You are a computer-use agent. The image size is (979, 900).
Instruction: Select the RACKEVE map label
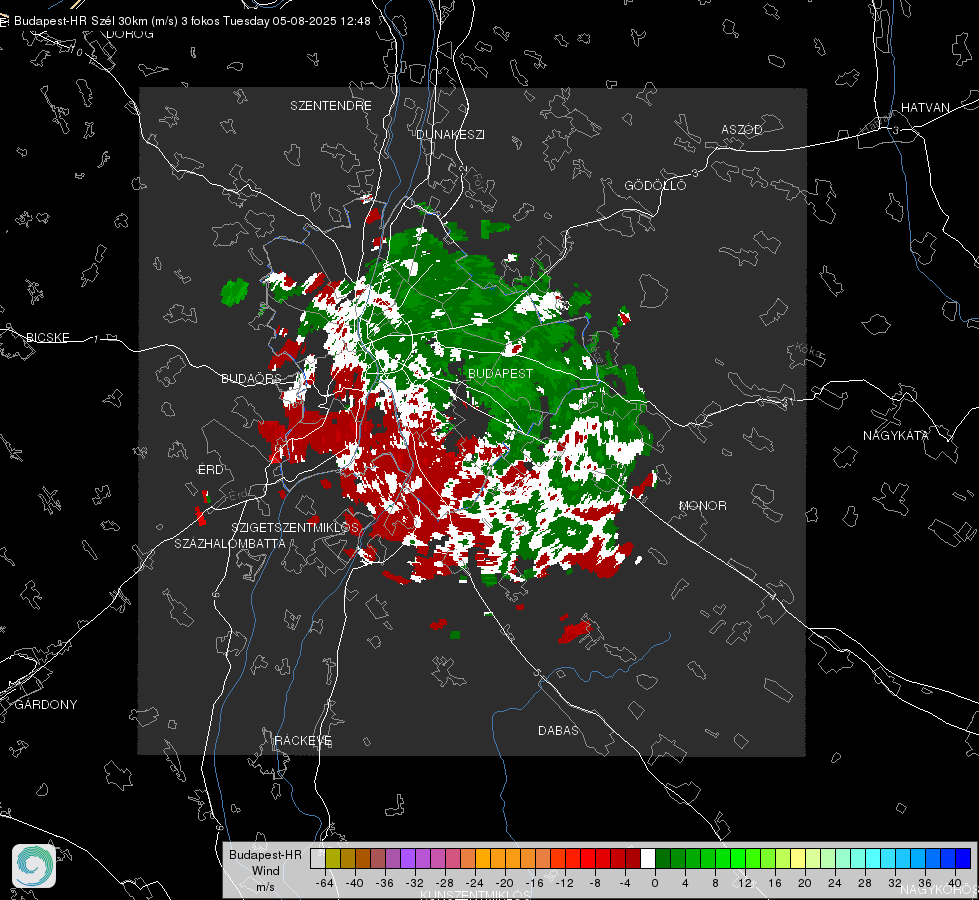click(x=303, y=741)
